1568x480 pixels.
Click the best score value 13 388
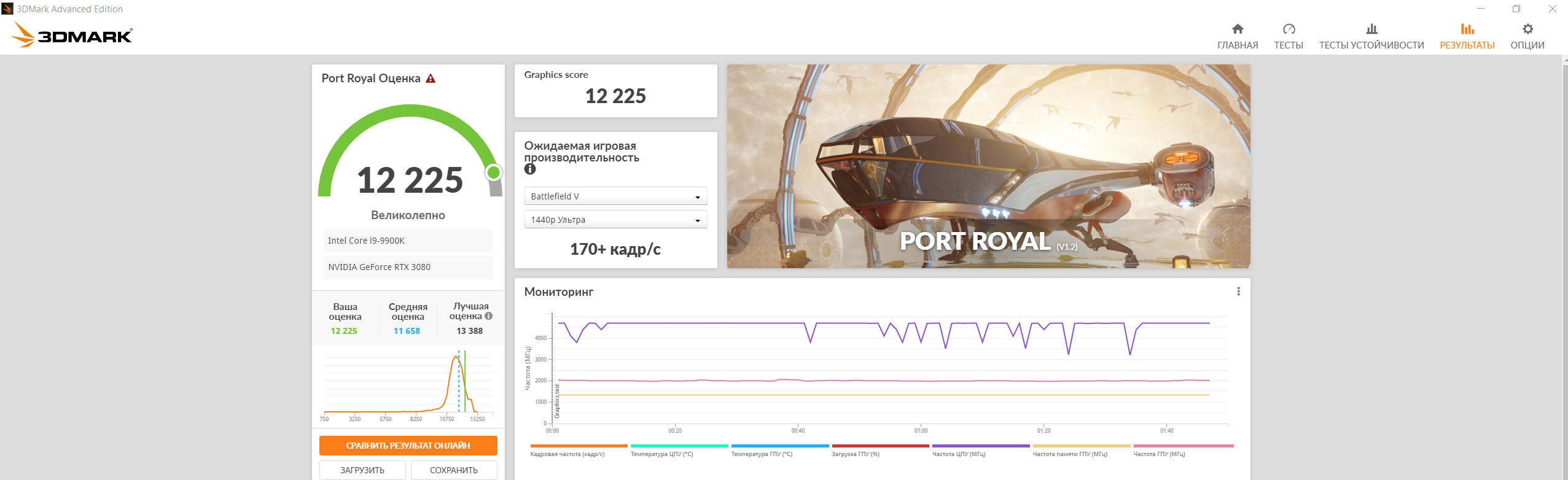coord(470,331)
